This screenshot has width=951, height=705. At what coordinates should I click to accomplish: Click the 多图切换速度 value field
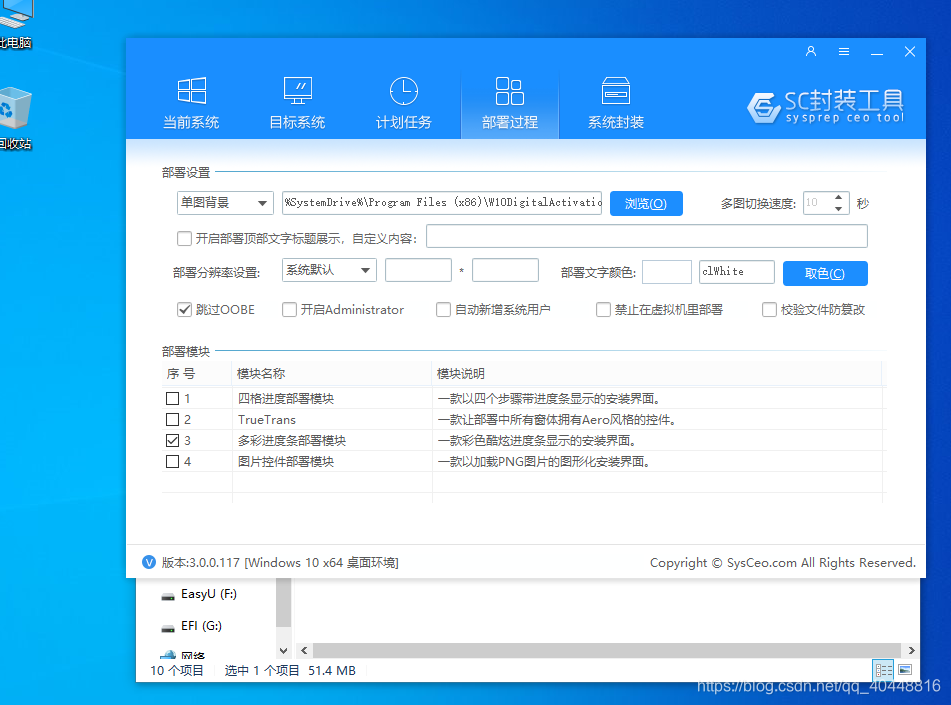pyautogui.click(x=818, y=203)
